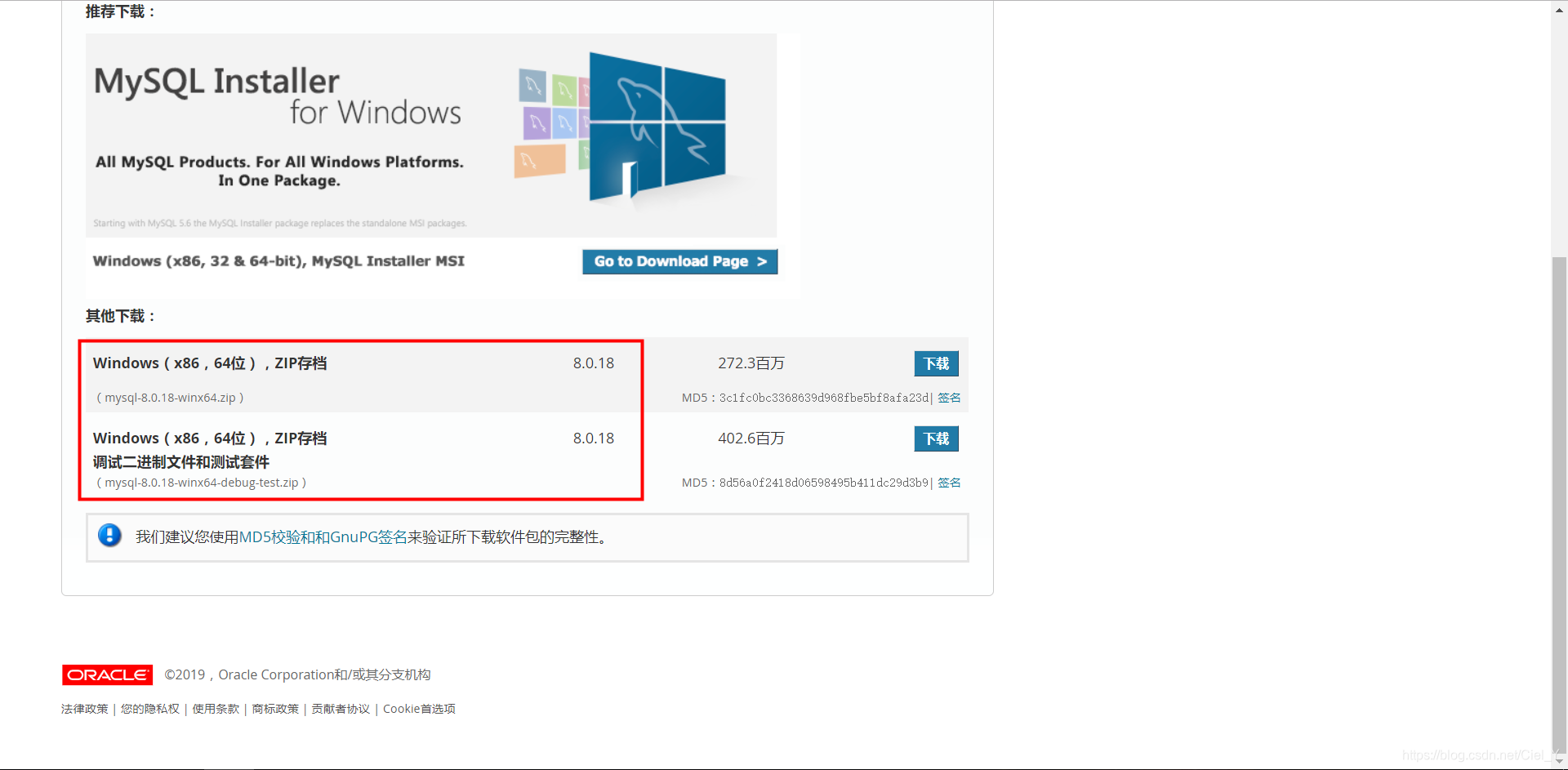Click the blue exclamation info icon
Image resolution: width=1568 pixels, height=770 pixels.
[109, 536]
